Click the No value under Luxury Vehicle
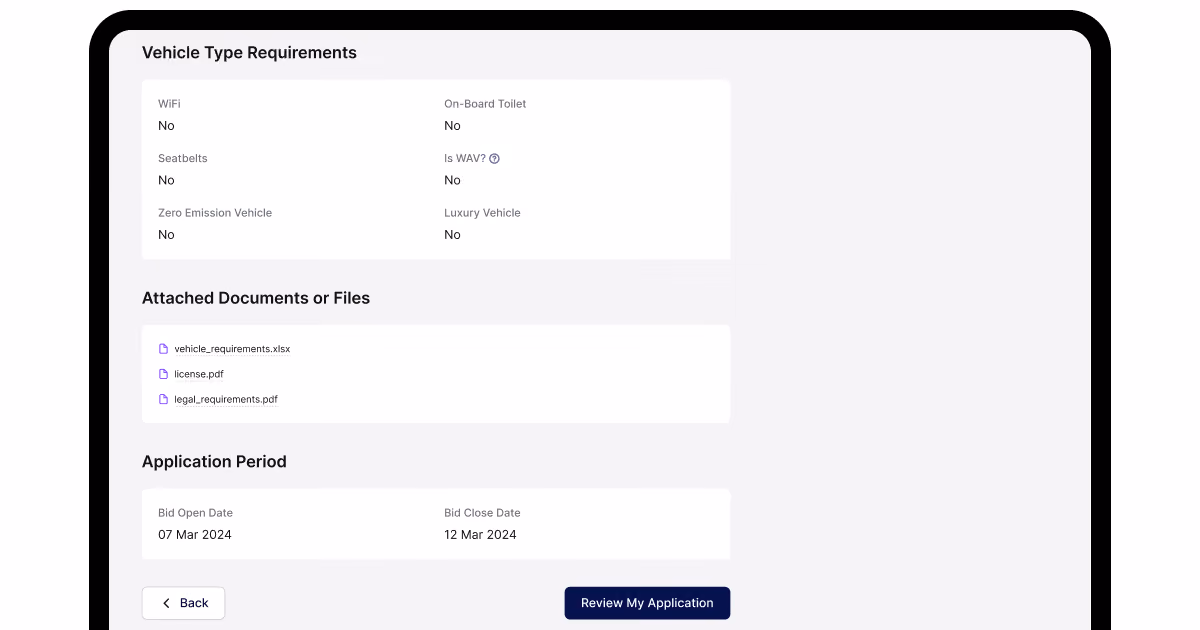Screen dimensions: 1200x630 [452, 235]
